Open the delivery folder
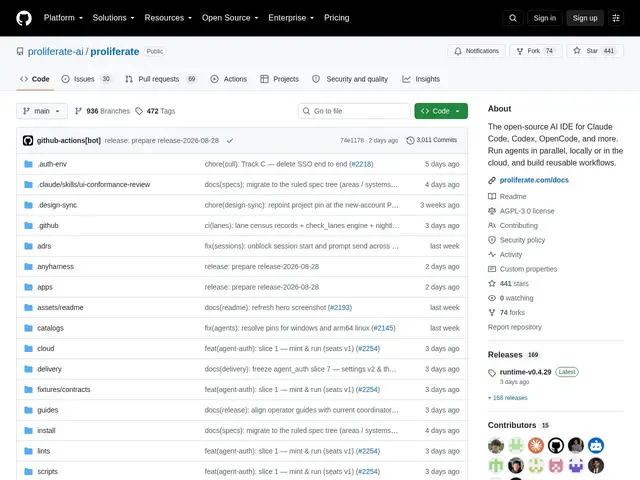The height and width of the screenshot is (480, 640). (49, 369)
